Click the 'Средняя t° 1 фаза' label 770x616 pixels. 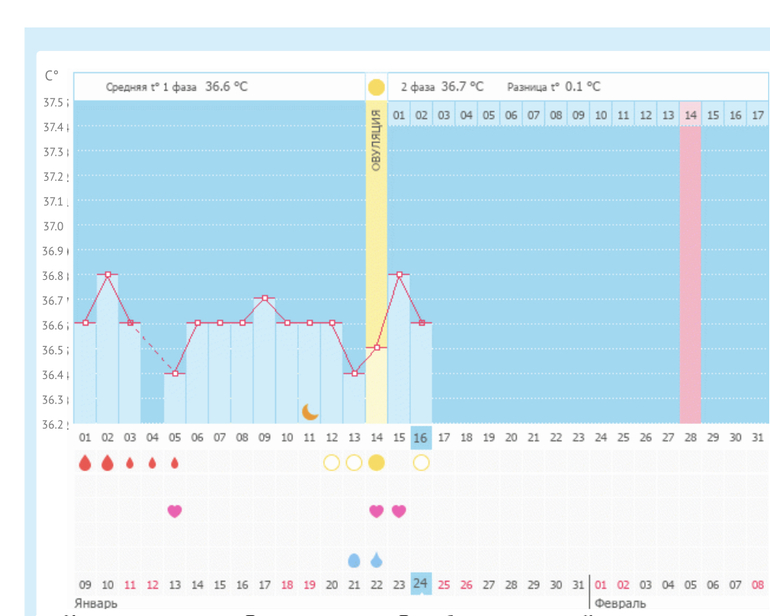click(152, 87)
